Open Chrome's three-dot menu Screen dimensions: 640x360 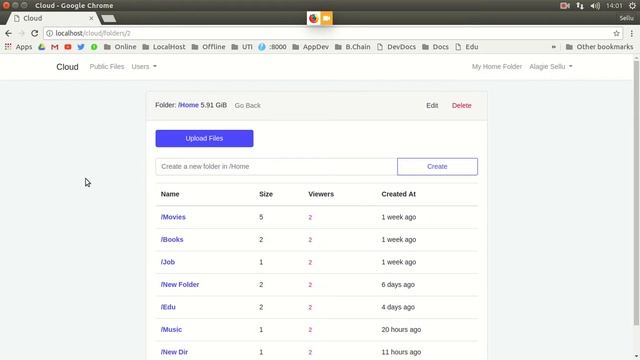pos(632,33)
